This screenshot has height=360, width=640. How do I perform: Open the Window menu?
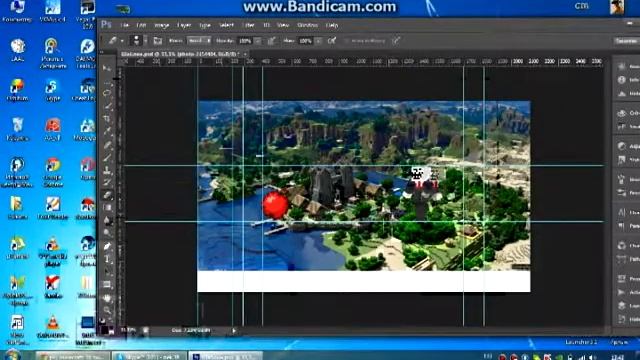(307, 25)
